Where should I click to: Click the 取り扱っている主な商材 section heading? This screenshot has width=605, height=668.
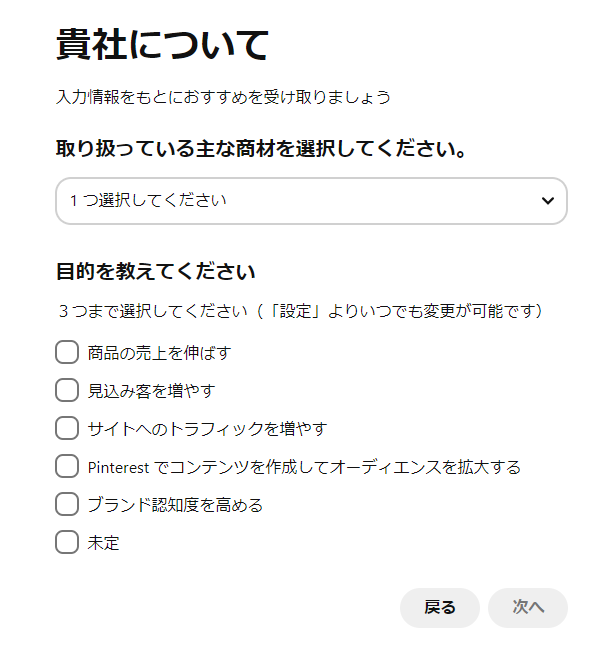[x=262, y=150]
